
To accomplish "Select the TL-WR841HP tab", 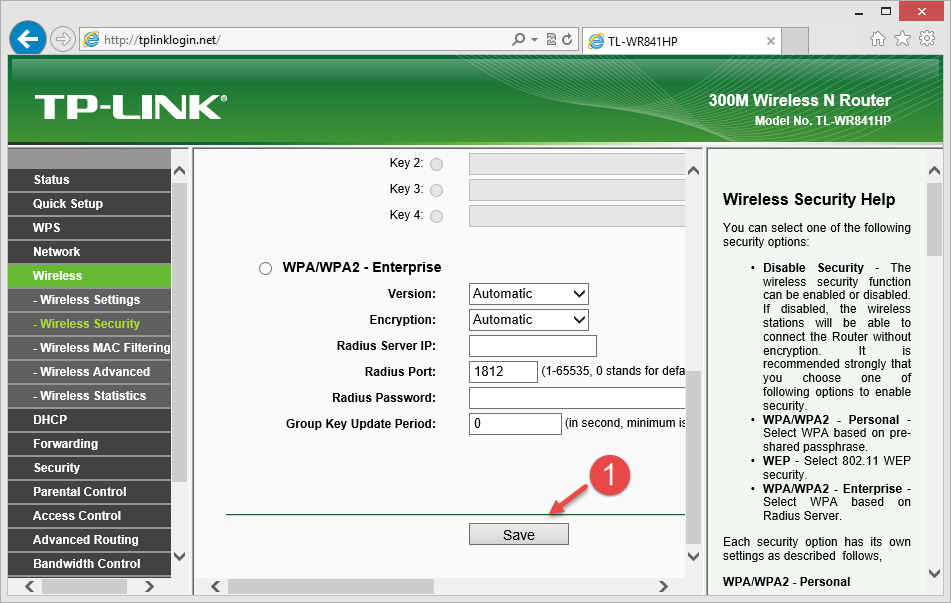I will [x=682, y=41].
